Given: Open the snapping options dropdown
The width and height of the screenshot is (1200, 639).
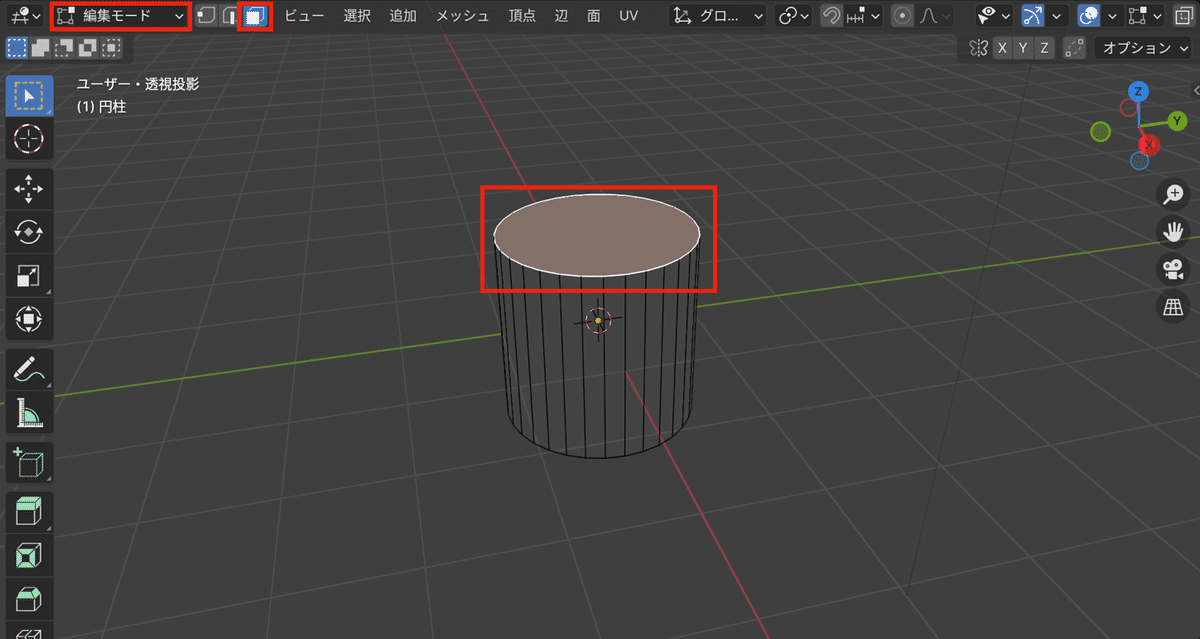Looking at the screenshot, I should [x=863, y=16].
